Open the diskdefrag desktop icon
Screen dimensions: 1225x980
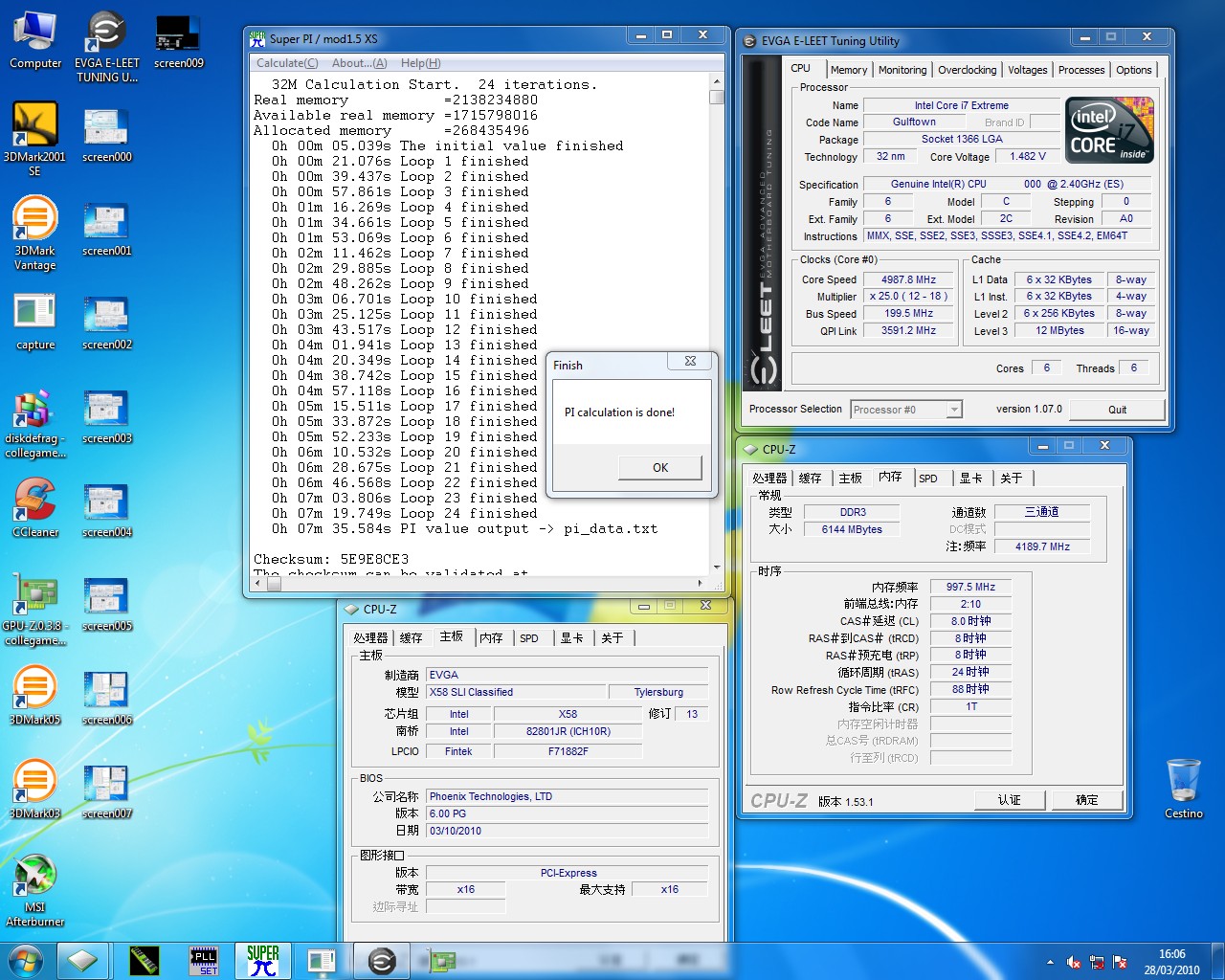[34, 422]
